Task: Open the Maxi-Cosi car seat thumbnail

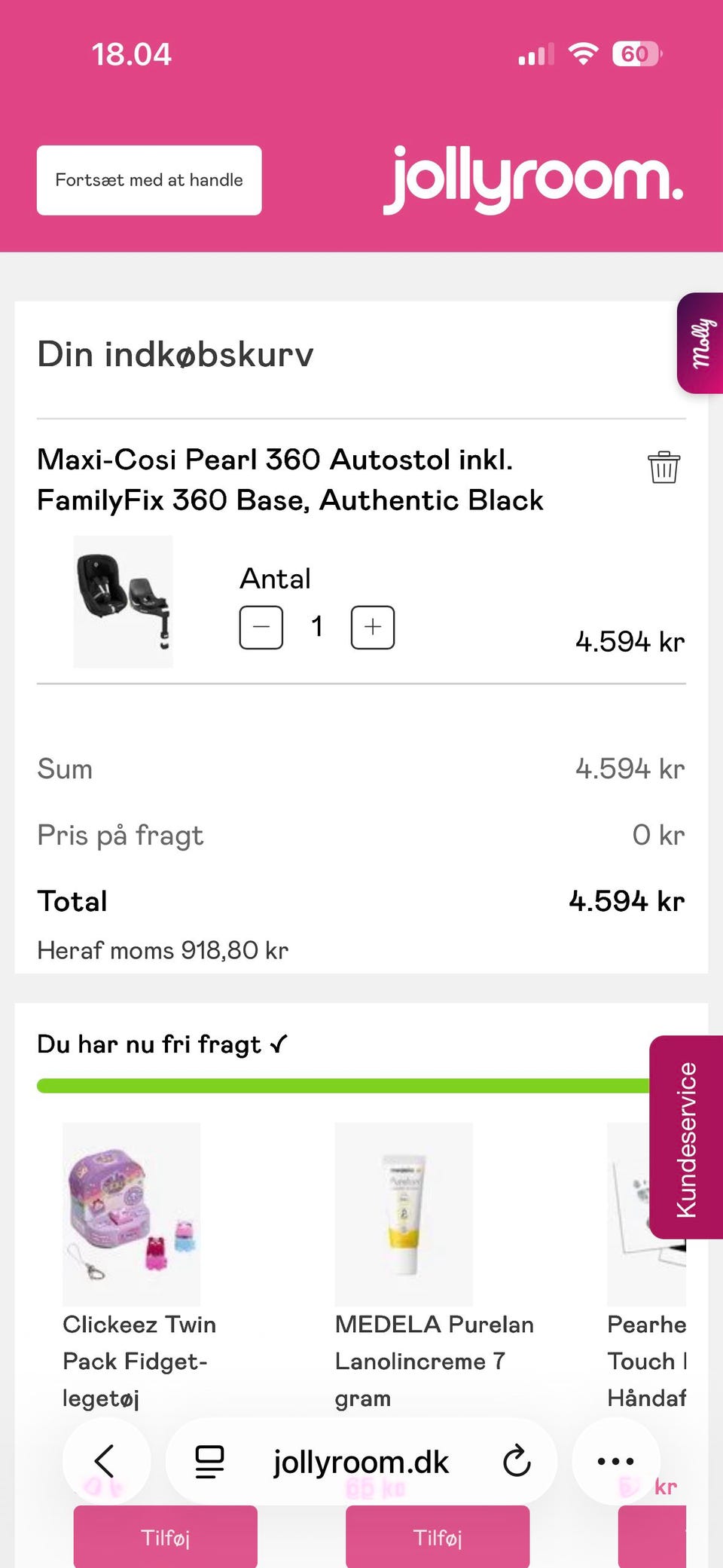Action: (123, 601)
